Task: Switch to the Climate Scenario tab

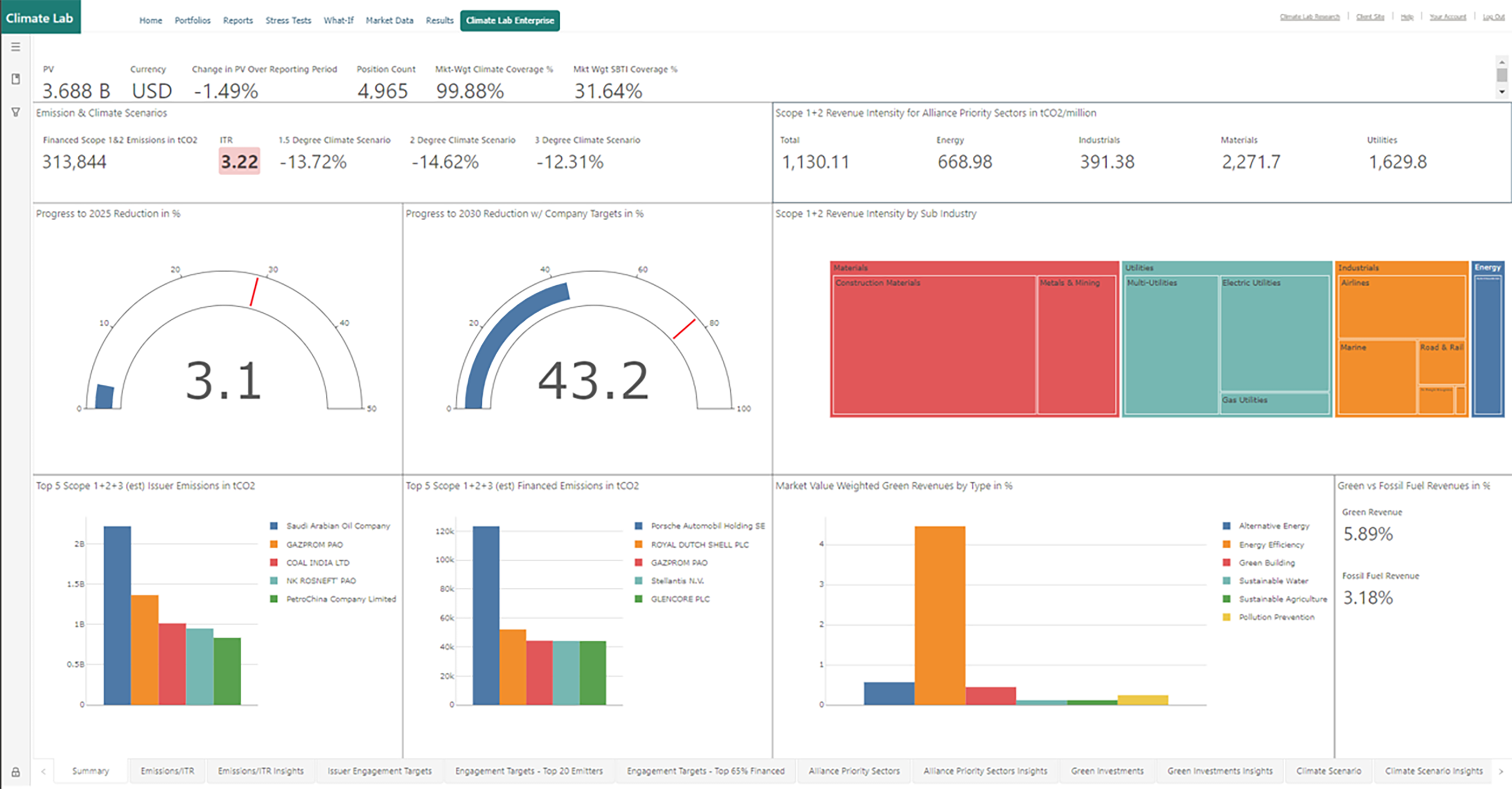Action: [1328, 771]
